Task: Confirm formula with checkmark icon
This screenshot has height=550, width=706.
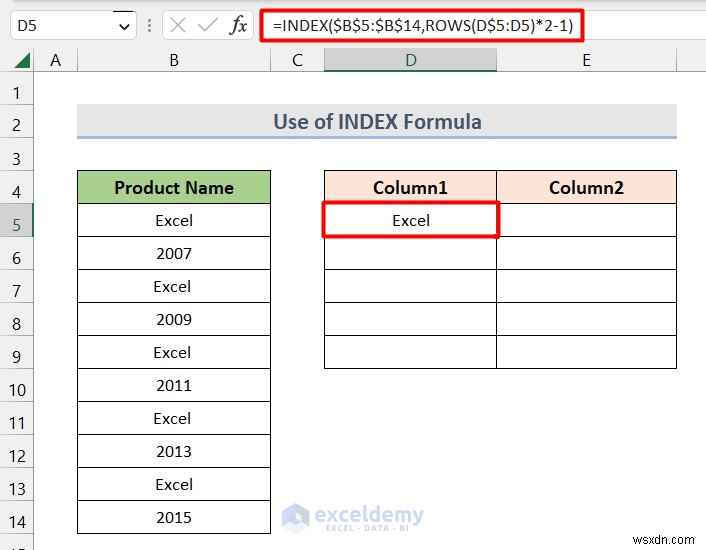Action: [x=208, y=25]
